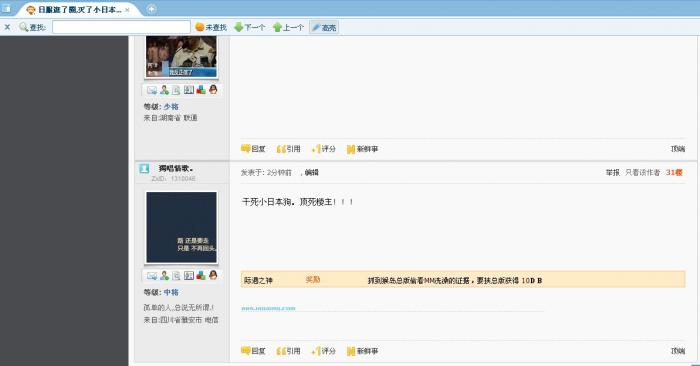
Task: Click QQ penguin icon under 少将 user
Action: coord(213,89)
